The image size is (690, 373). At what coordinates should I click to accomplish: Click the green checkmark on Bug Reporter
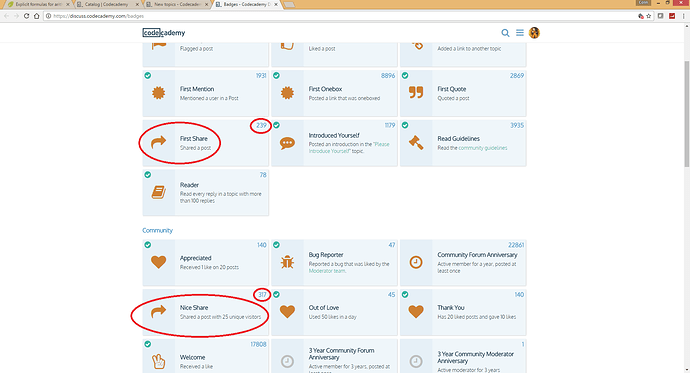(276, 245)
